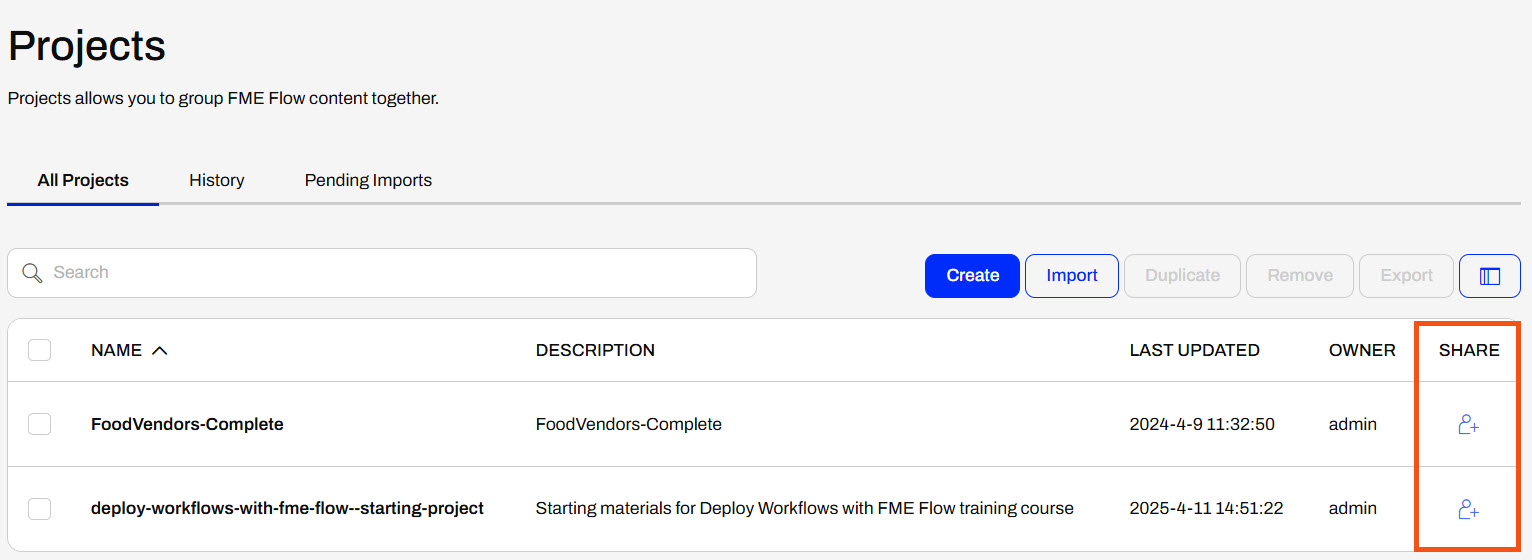Open the FoodVendors-Complete project link
This screenshot has width=1532, height=560.
[x=187, y=424]
